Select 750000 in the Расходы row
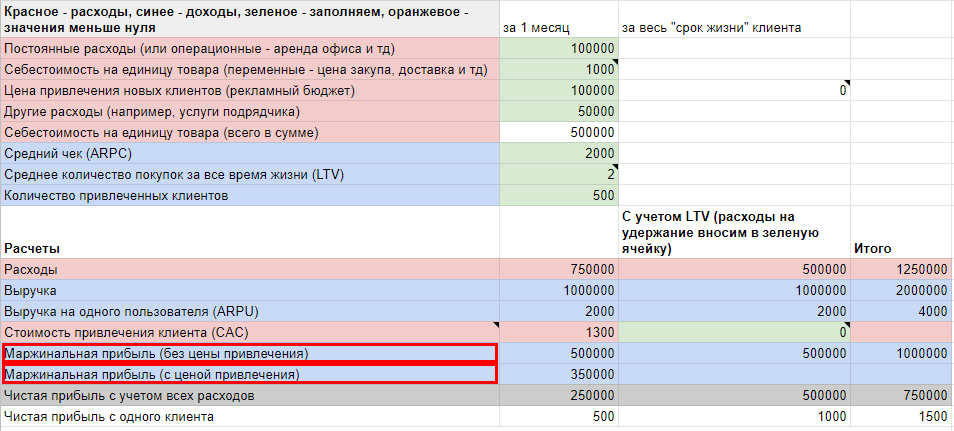 coord(559,269)
